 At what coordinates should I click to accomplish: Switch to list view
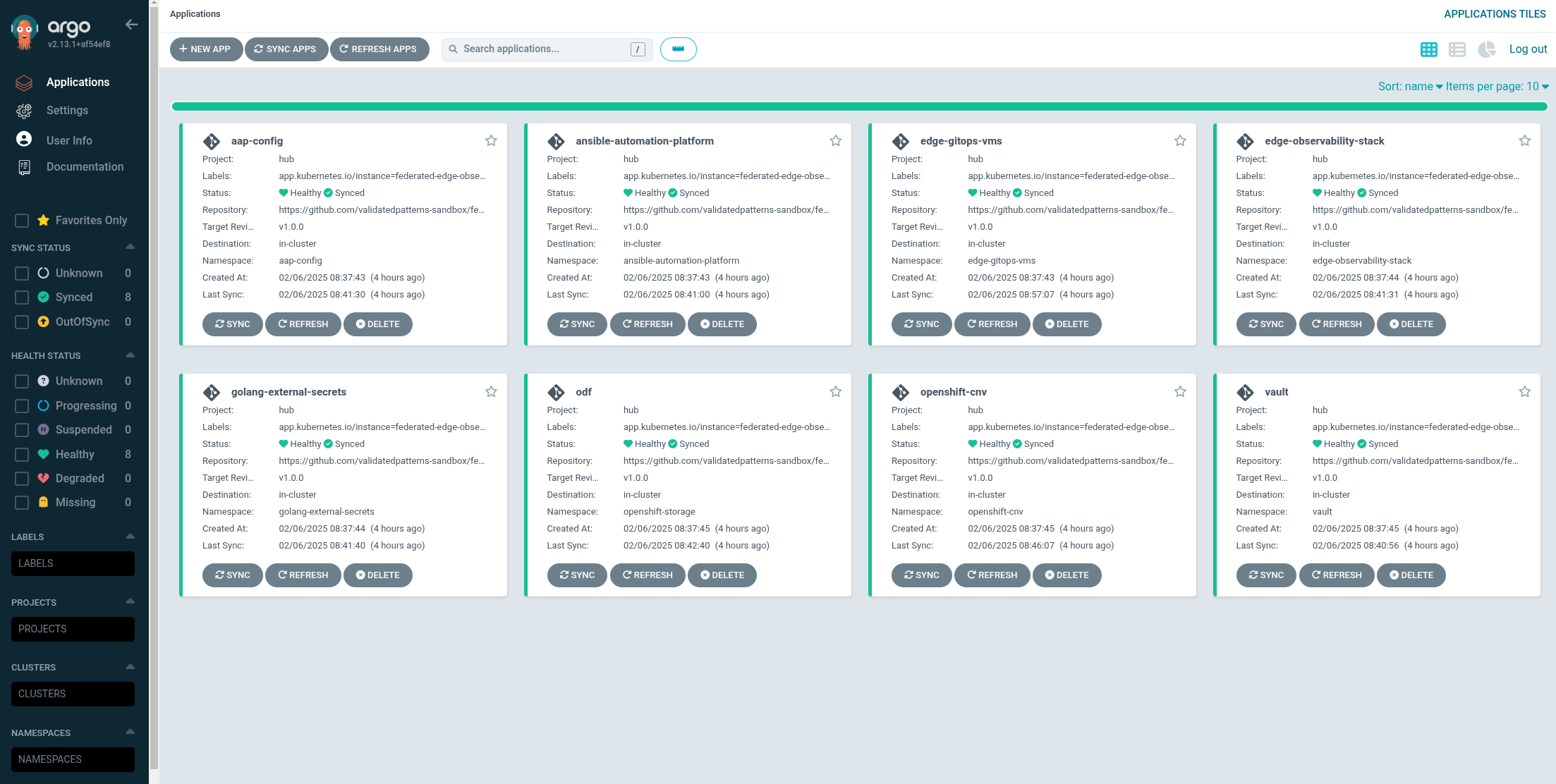click(x=1457, y=49)
